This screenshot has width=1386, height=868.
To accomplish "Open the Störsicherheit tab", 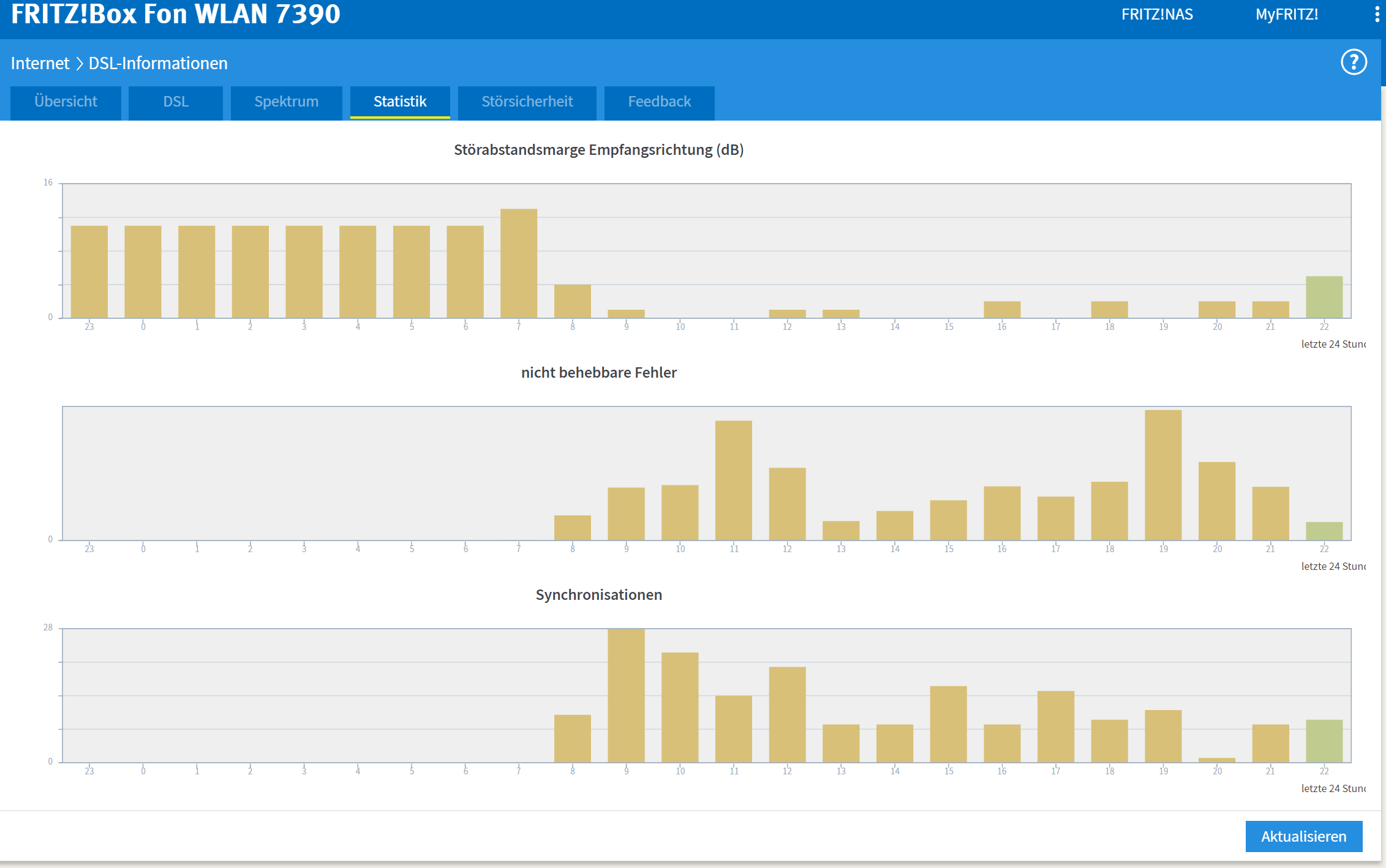I will pyautogui.click(x=527, y=102).
